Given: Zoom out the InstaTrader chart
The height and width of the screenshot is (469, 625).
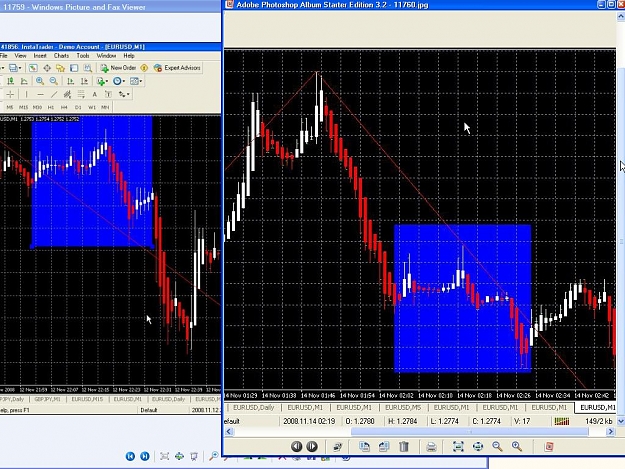Looking at the screenshot, I should click(x=54, y=81).
